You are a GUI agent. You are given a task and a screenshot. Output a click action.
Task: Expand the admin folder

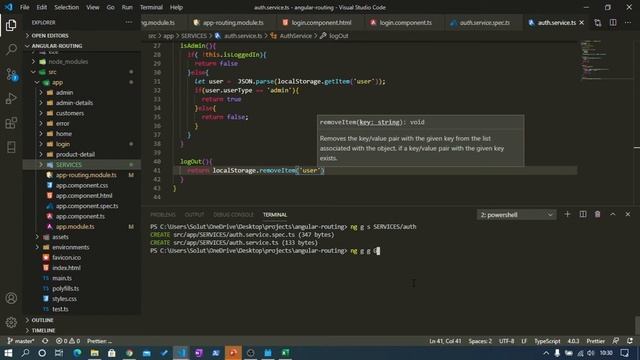(x=82, y=93)
